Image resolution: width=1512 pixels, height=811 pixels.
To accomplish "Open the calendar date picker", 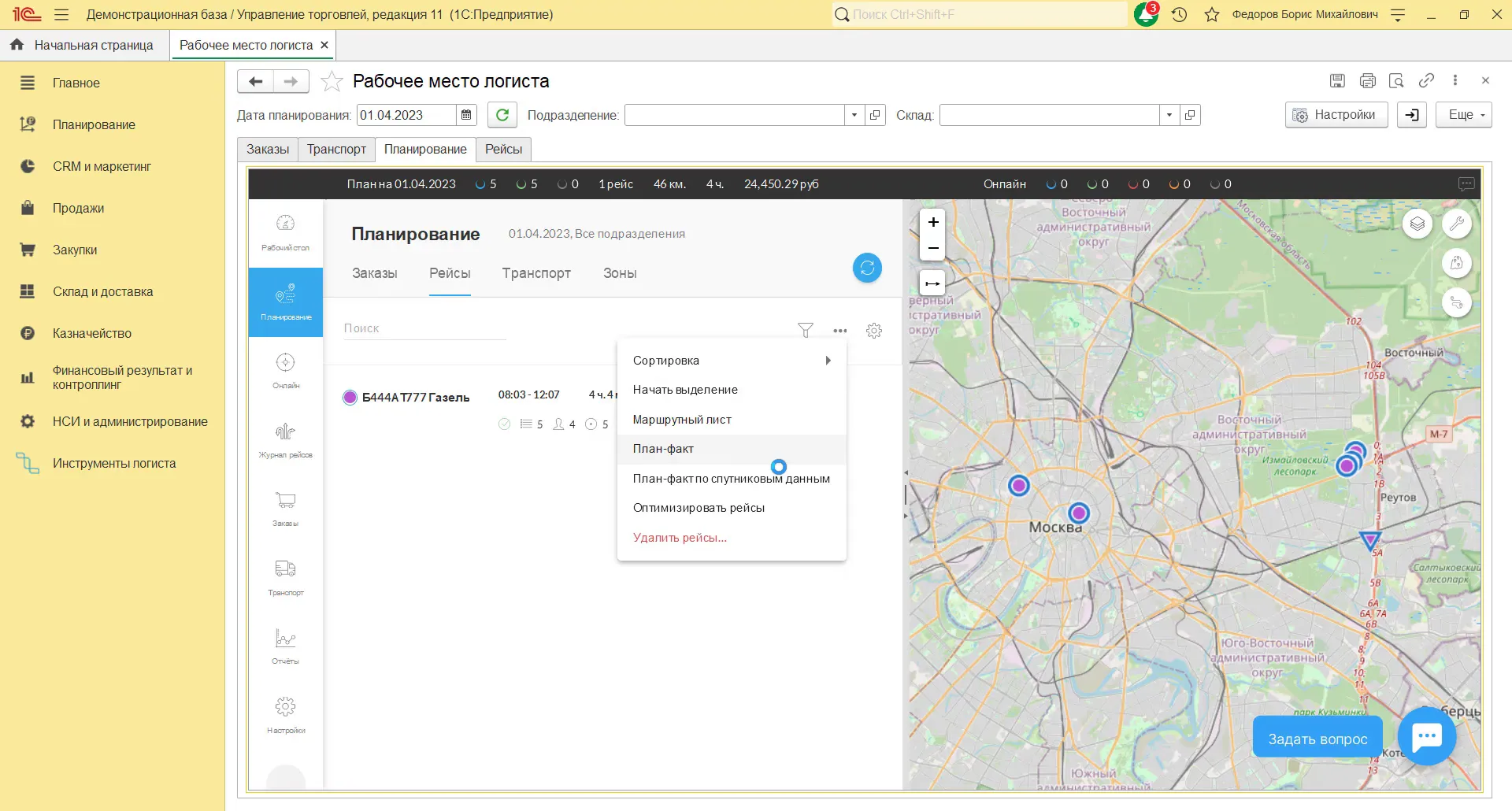I will coord(466,115).
